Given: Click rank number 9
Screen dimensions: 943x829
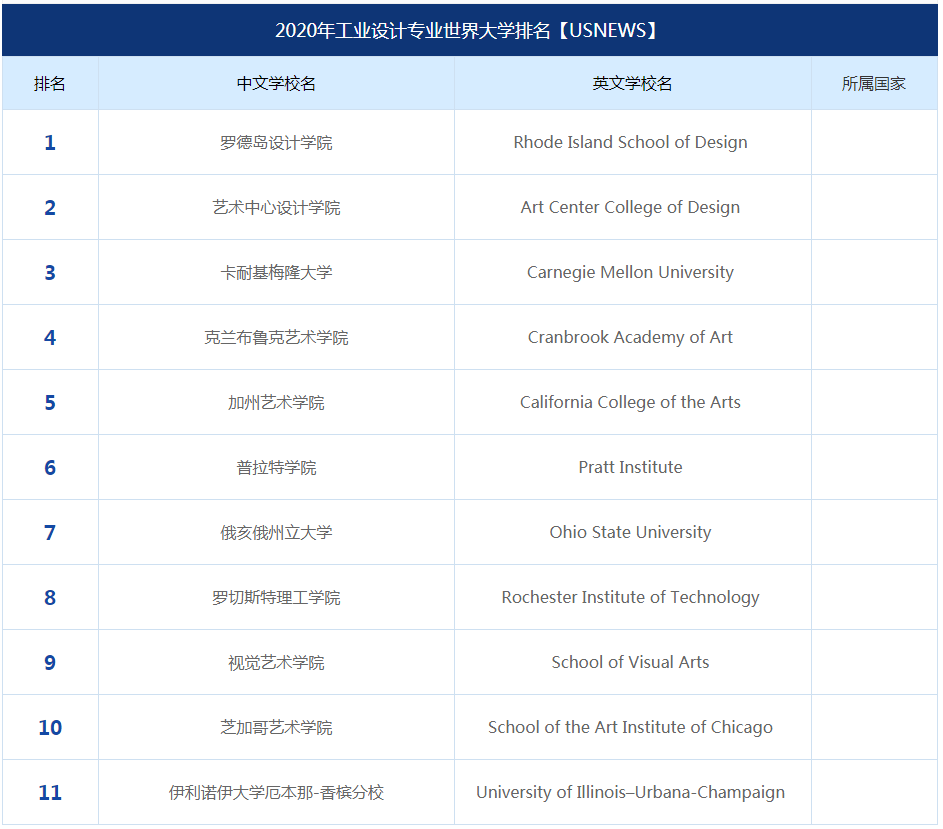Looking at the screenshot, I should click(x=50, y=662).
